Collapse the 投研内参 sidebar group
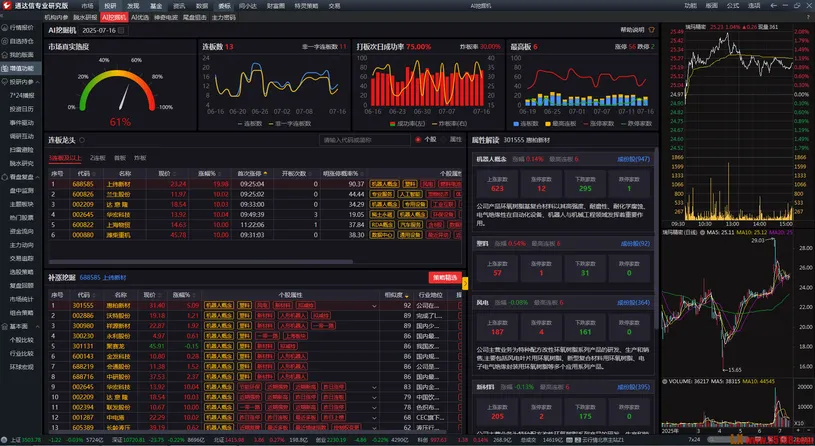815x446 pixels. 37,82
